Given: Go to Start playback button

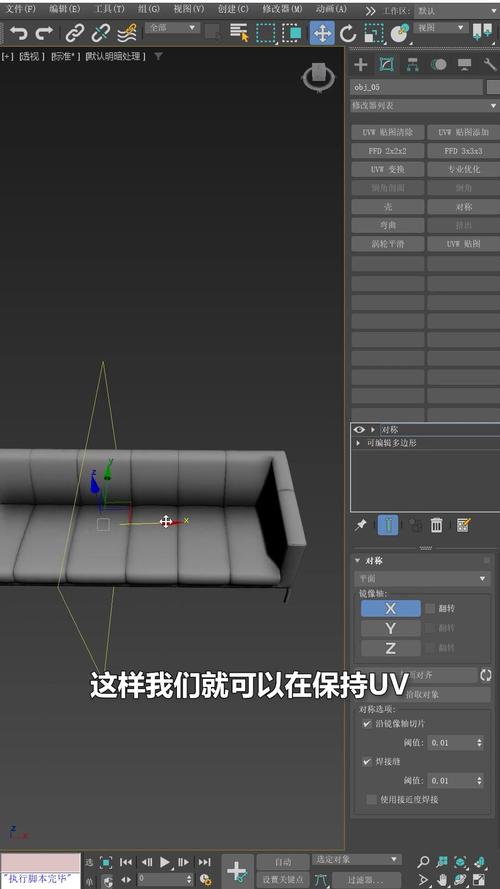Looking at the screenshot, I should pyautogui.click(x=126, y=862).
